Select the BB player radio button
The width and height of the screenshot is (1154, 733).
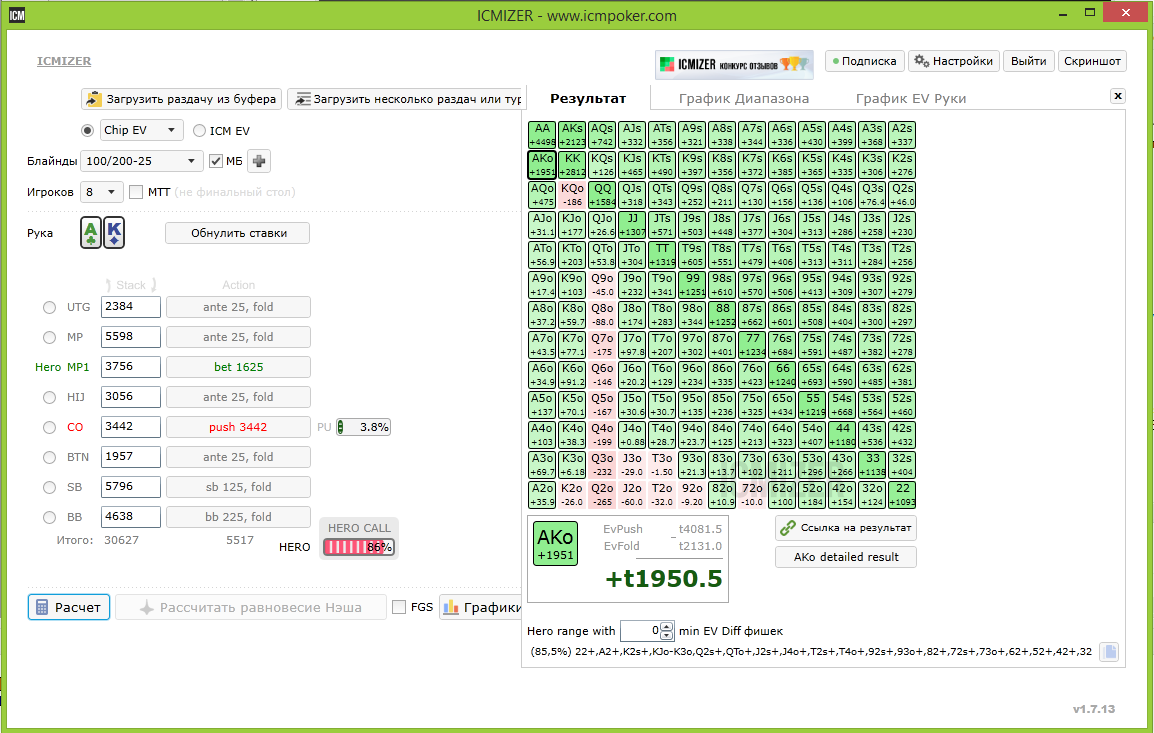49,517
